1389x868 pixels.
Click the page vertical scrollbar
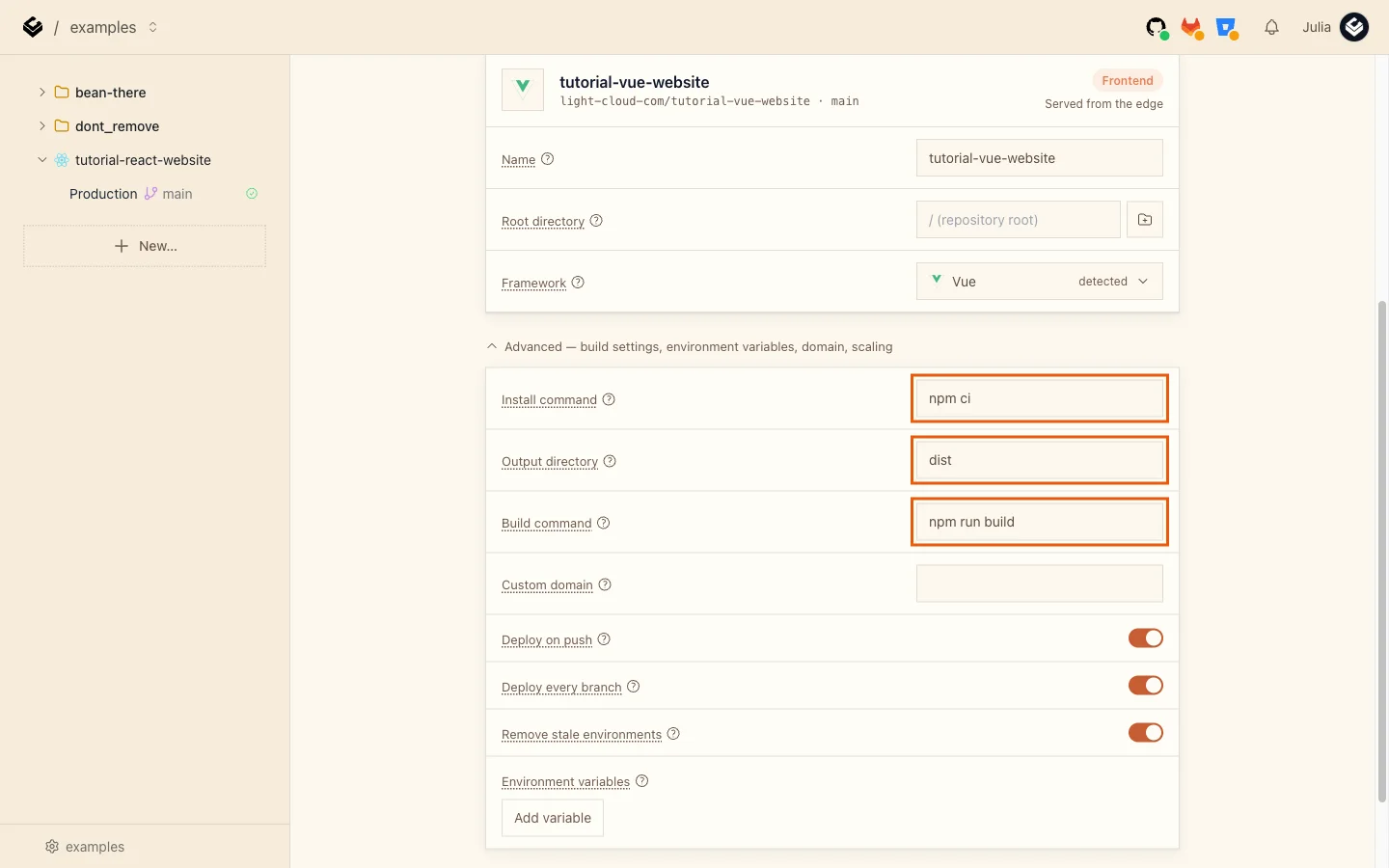(1382, 552)
